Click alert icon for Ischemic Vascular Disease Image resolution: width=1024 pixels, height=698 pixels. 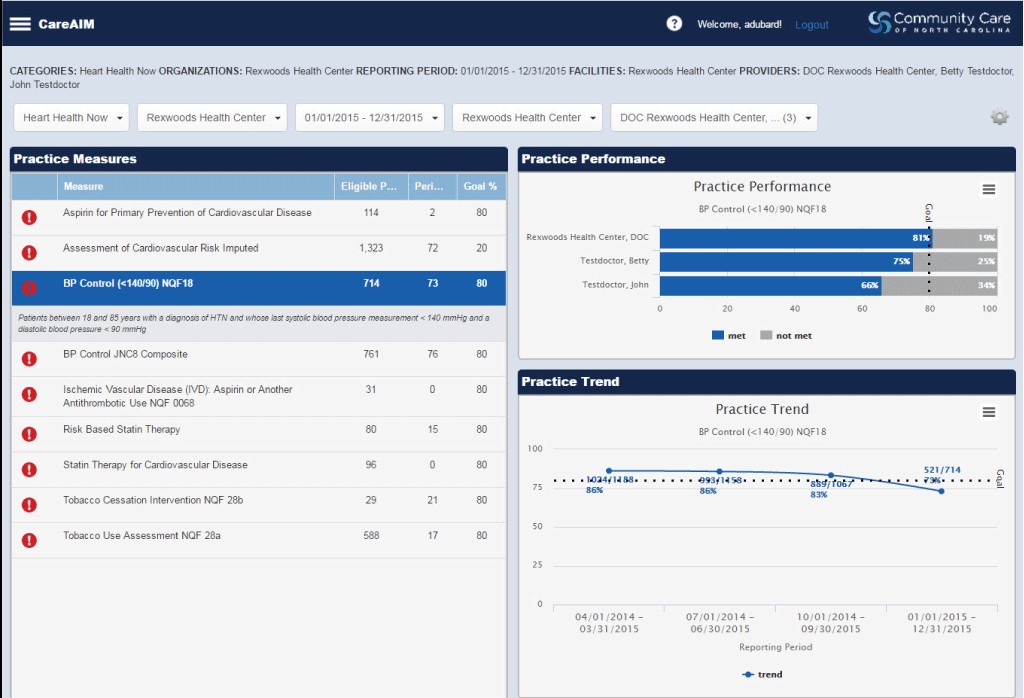29,394
